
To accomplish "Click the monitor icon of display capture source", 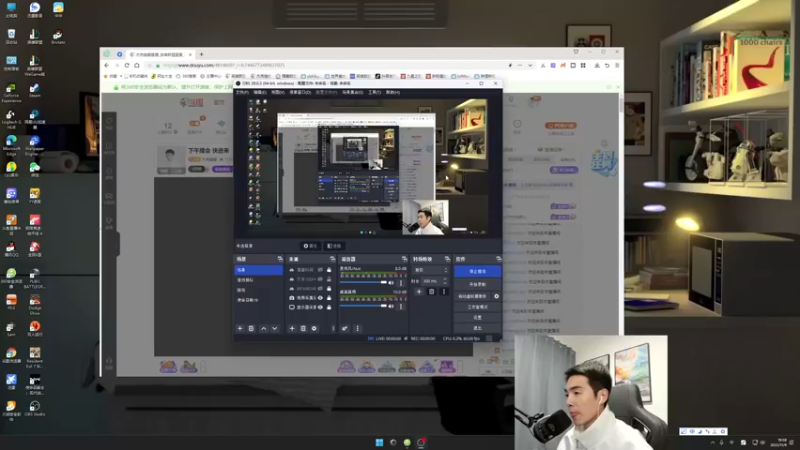I will coord(292,307).
